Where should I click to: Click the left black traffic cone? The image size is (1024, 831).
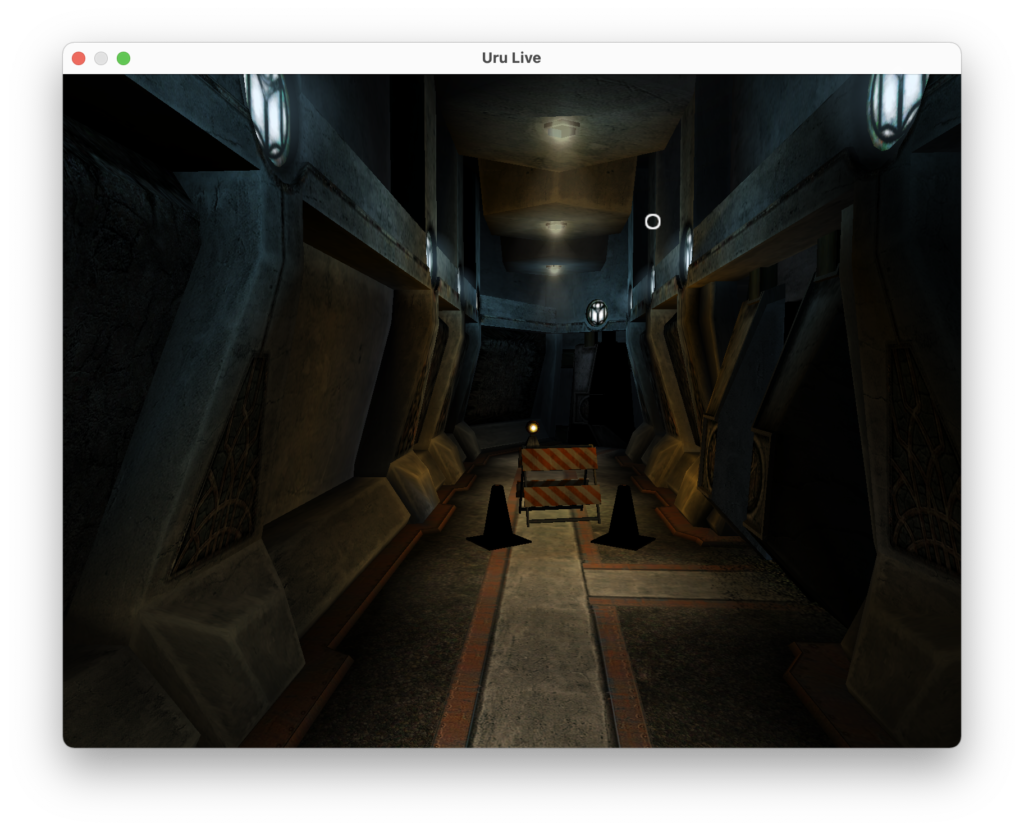click(498, 517)
